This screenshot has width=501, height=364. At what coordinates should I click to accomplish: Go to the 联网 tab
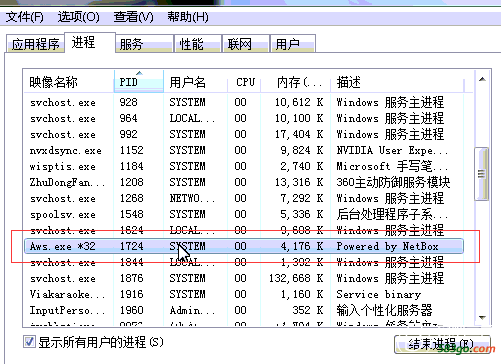246,44
